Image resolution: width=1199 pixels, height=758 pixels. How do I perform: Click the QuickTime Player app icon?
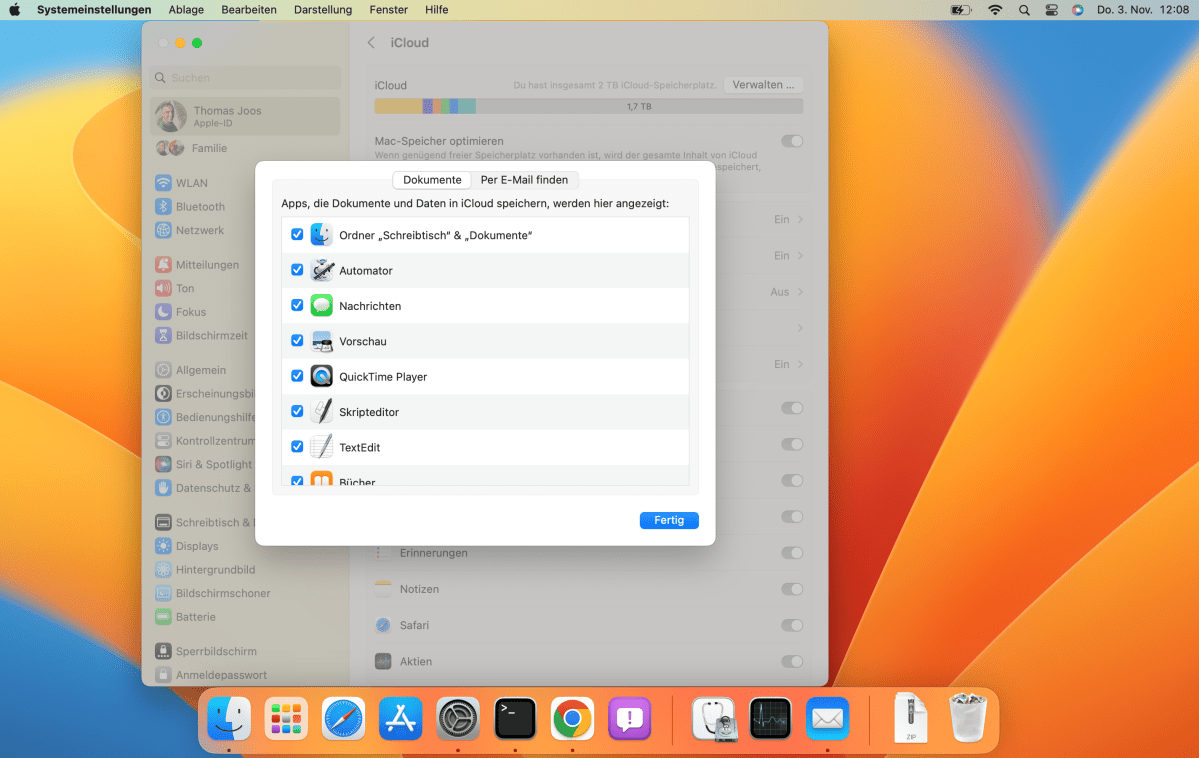click(x=321, y=376)
